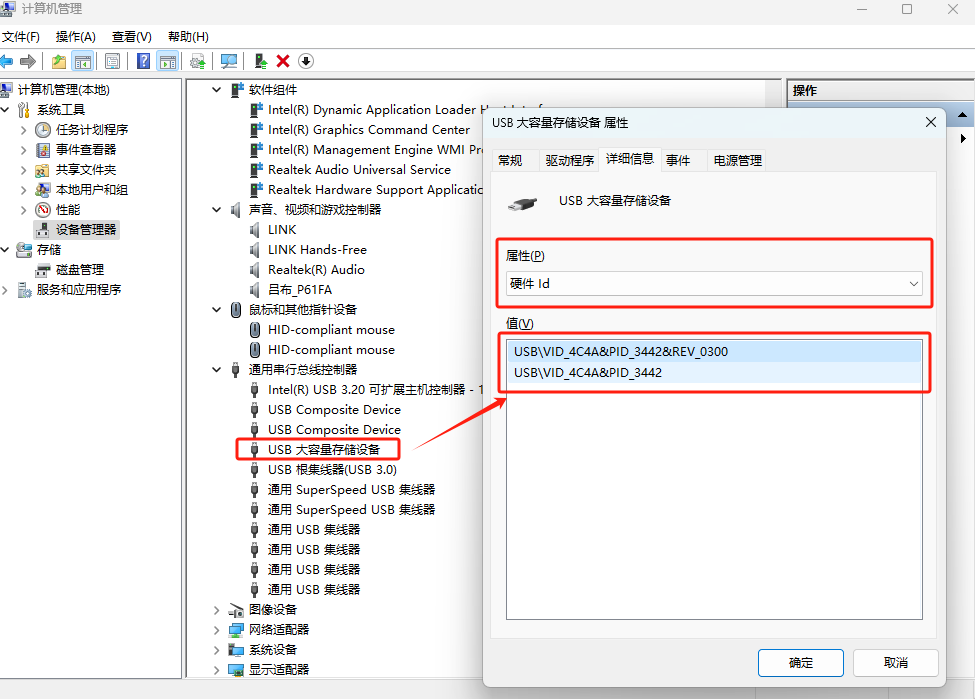Screen dimensions: 975x699
Task: Click the 操作 pane expand arrow
Action: coord(963,138)
